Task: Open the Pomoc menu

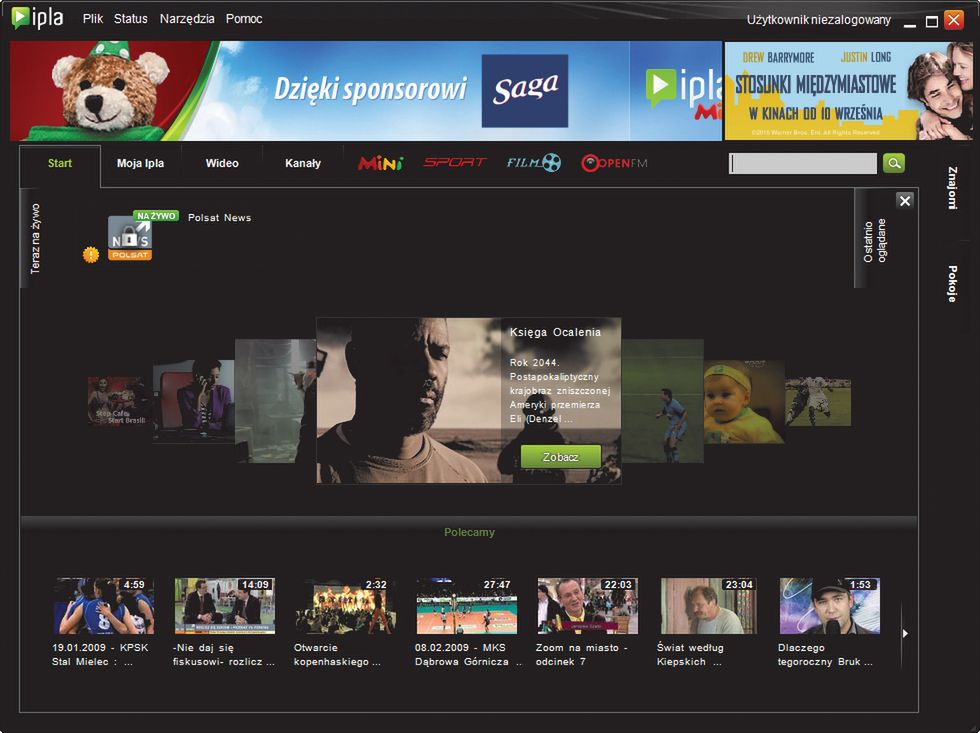Action: click(244, 19)
